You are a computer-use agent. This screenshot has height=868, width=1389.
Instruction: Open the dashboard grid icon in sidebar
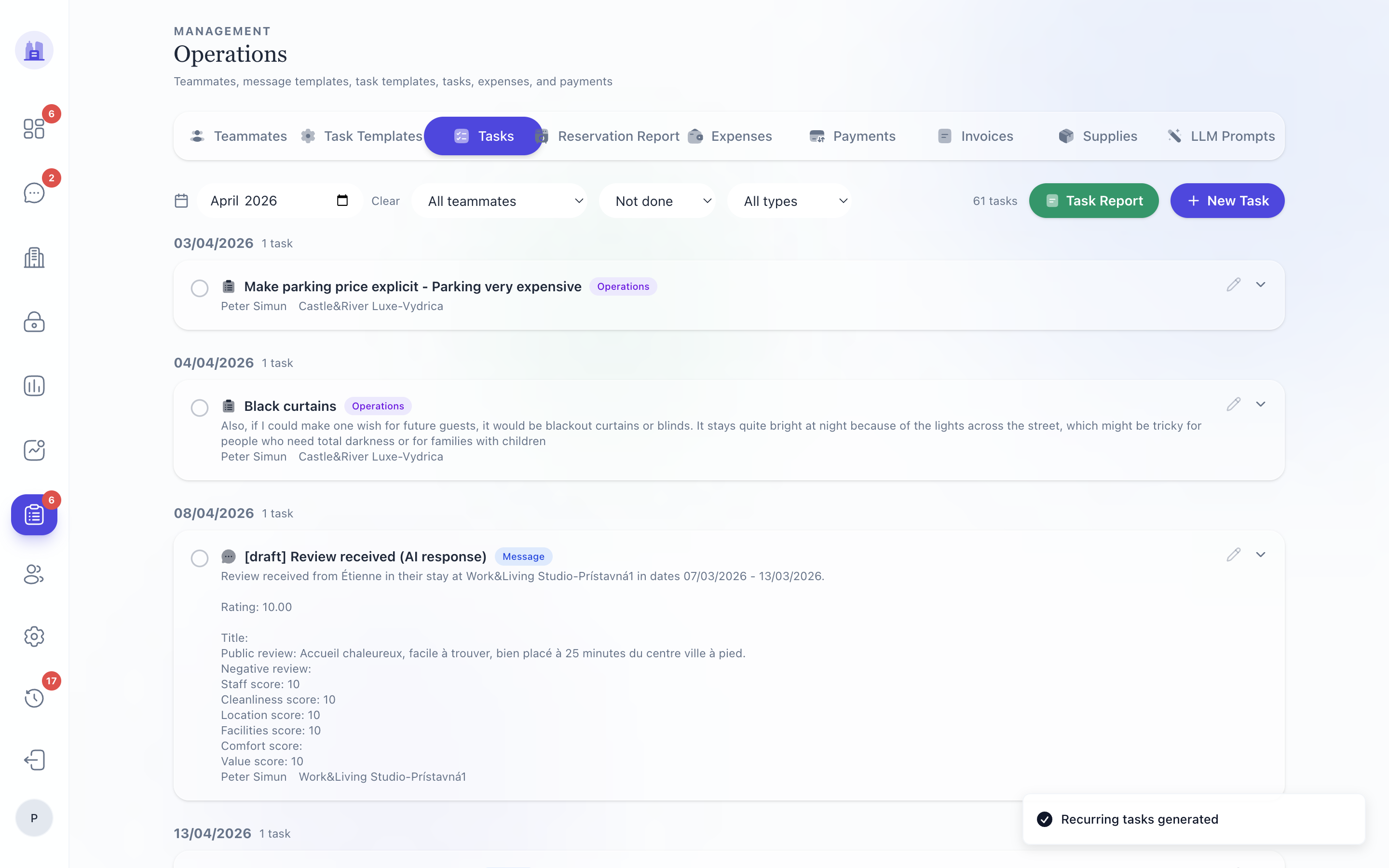point(34,129)
